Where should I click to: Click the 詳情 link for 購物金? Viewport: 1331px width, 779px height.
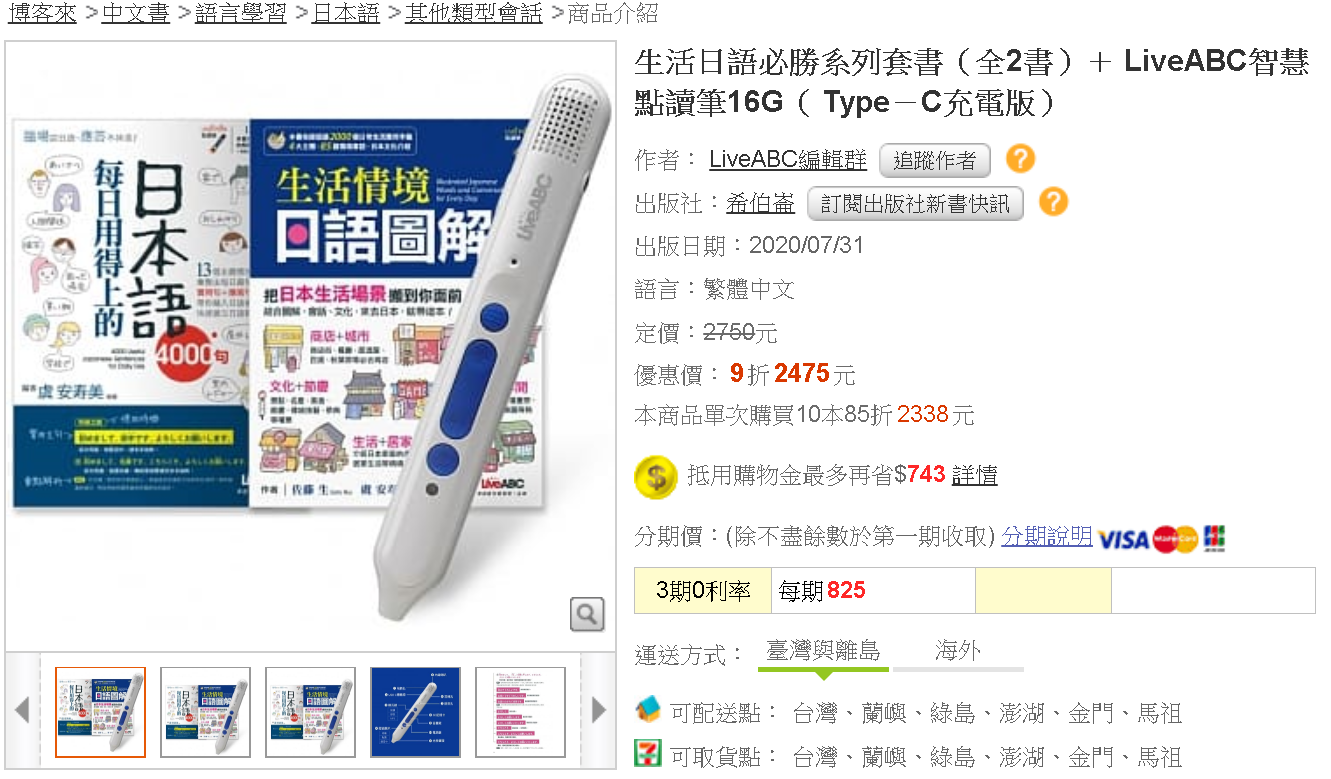[x=974, y=475]
